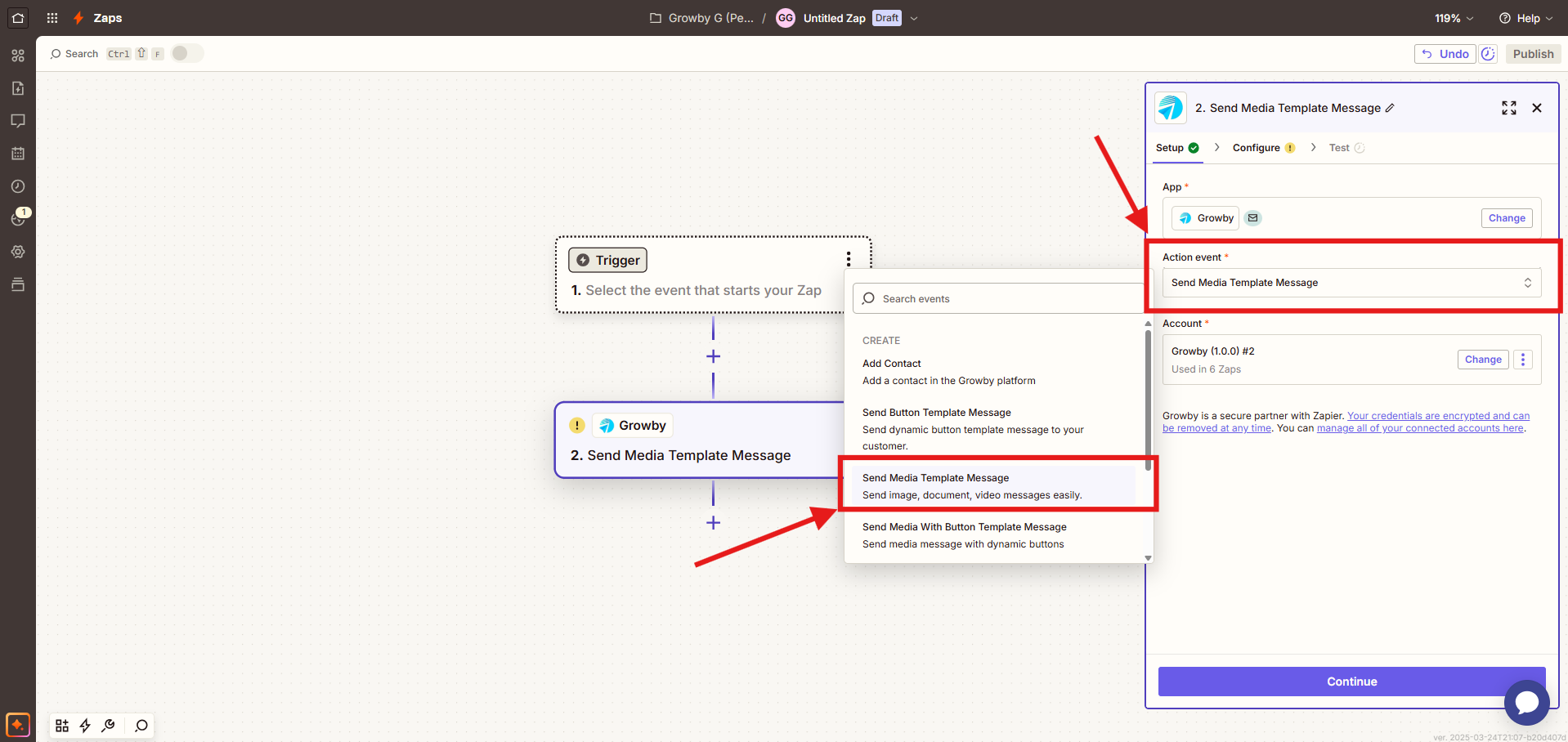Open account three-dot options menu
This screenshot has height=742, width=1568.
pyautogui.click(x=1523, y=360)
